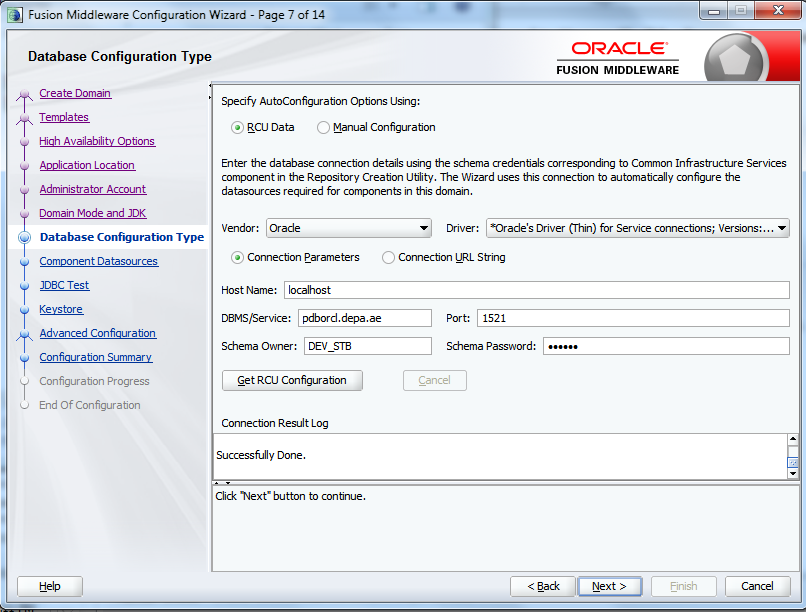The image size is (806, 612).
Task: Click the scroll down arrow in Connection Result Log
Action: [x=793, y=473]
